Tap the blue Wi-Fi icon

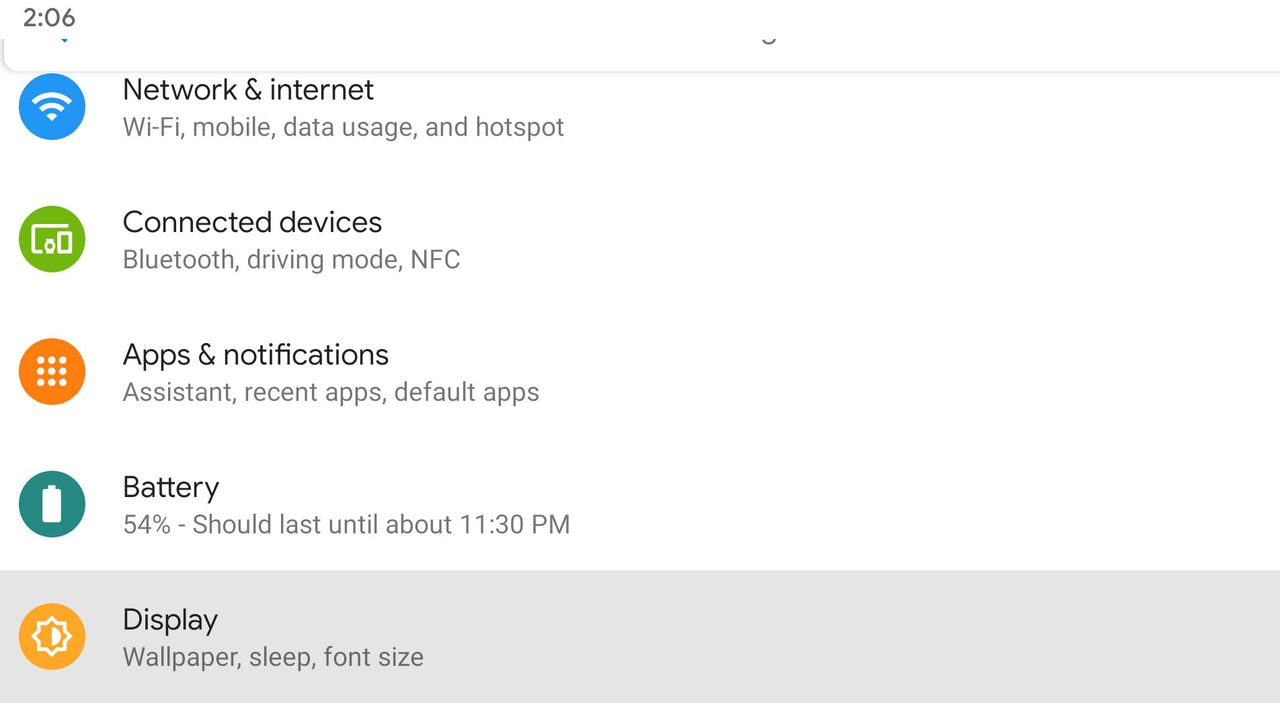coord(52,106)
